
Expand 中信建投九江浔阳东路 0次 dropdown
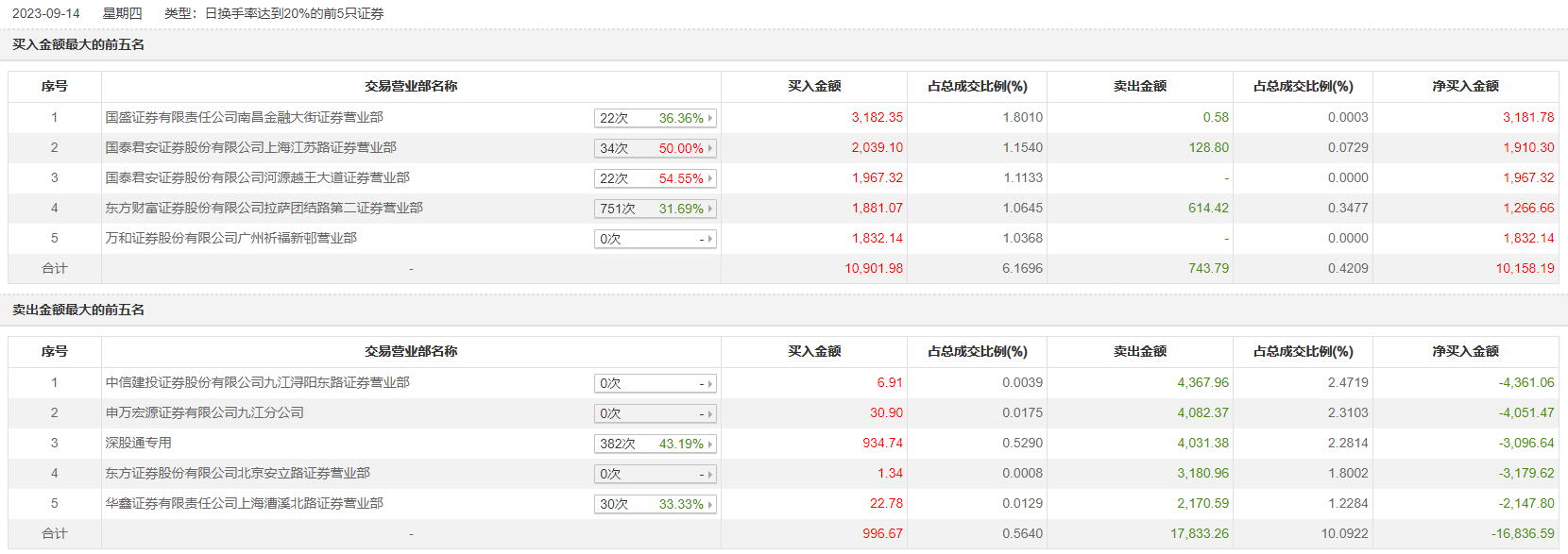[655, 383]
